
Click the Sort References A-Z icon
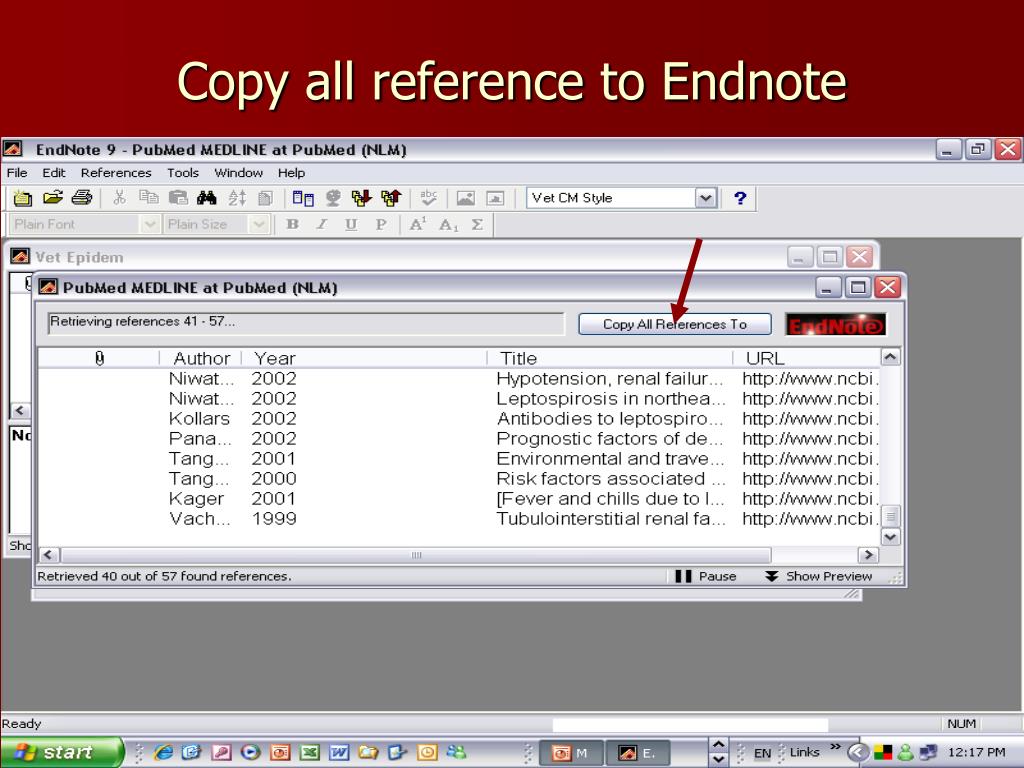237,197
